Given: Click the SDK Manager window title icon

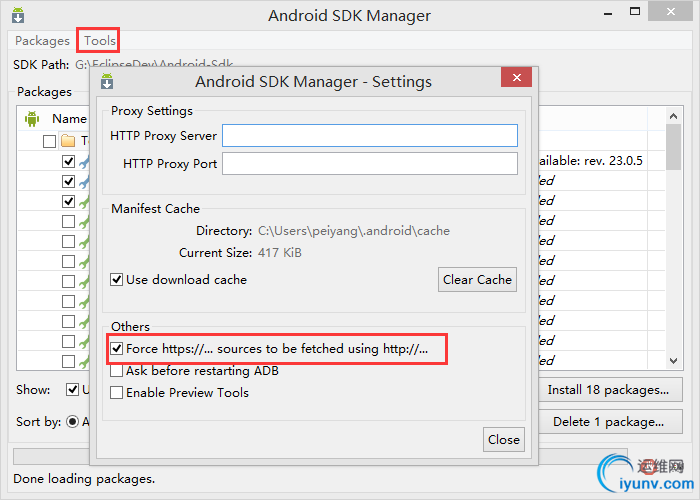Looking at the screenshot, I should (18, 15).
